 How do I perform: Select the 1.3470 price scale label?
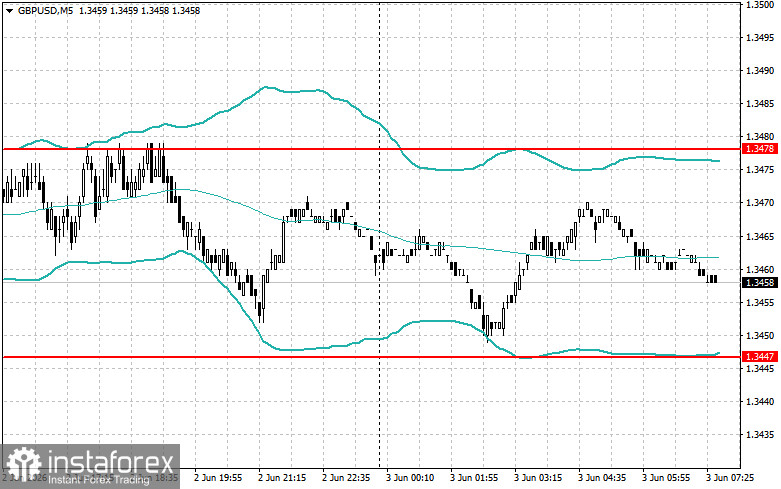(760, 203)
